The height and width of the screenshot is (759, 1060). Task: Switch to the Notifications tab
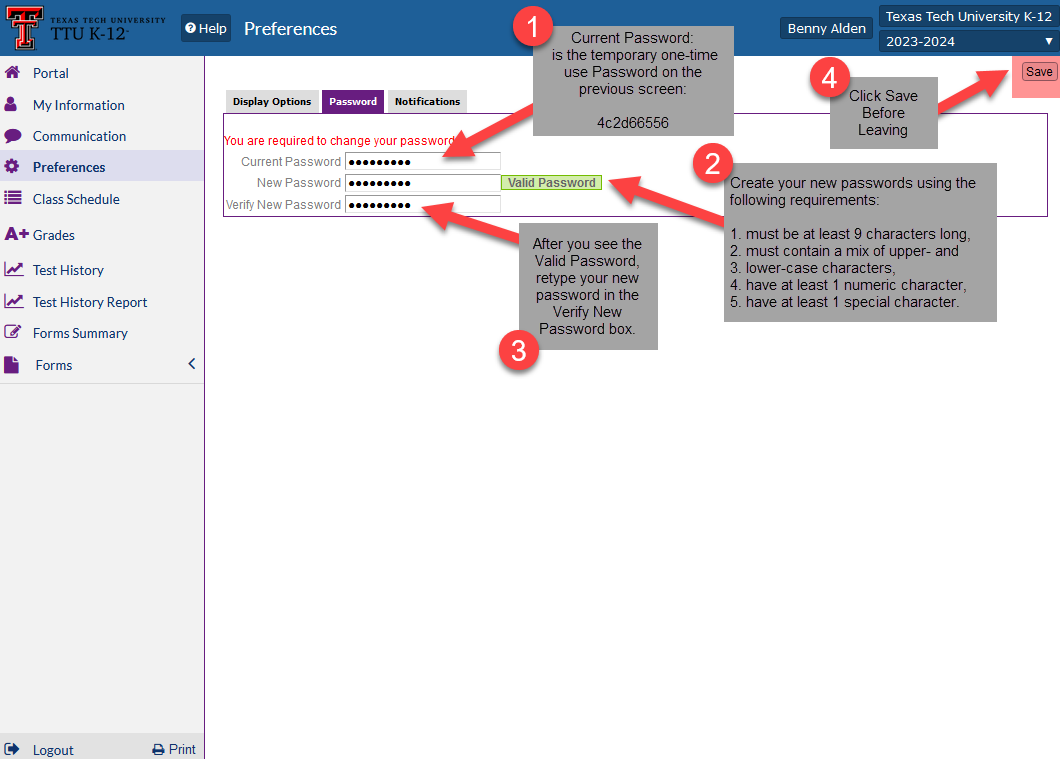[427, 101]
